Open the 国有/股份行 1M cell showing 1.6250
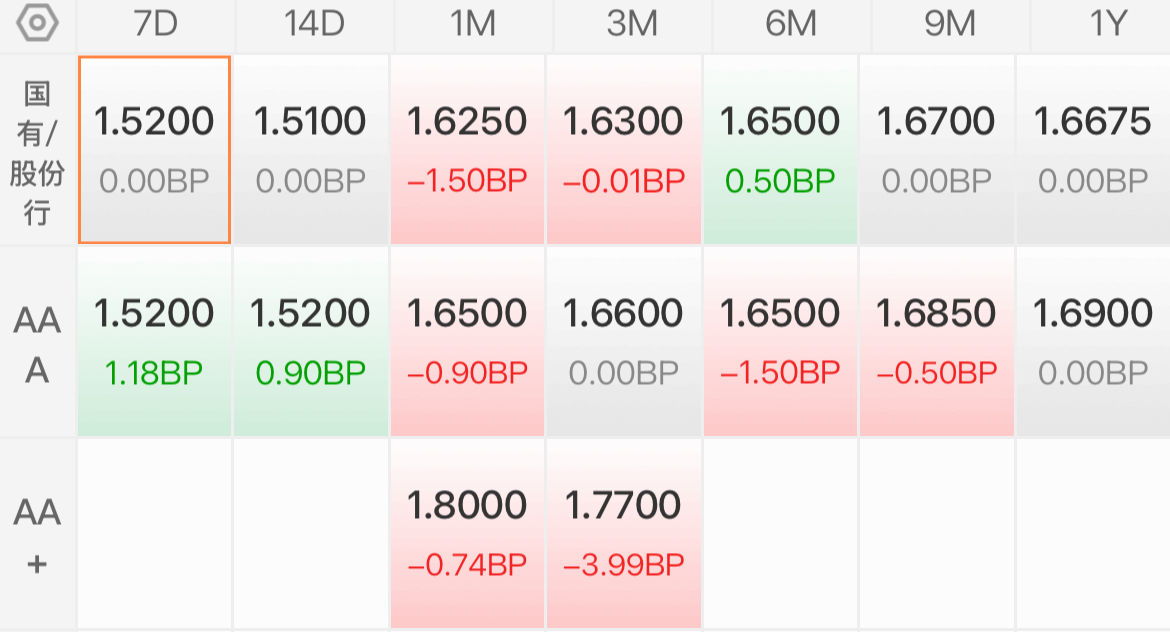This screenshot has width=1170, height=632. click(x=467, y=150)
